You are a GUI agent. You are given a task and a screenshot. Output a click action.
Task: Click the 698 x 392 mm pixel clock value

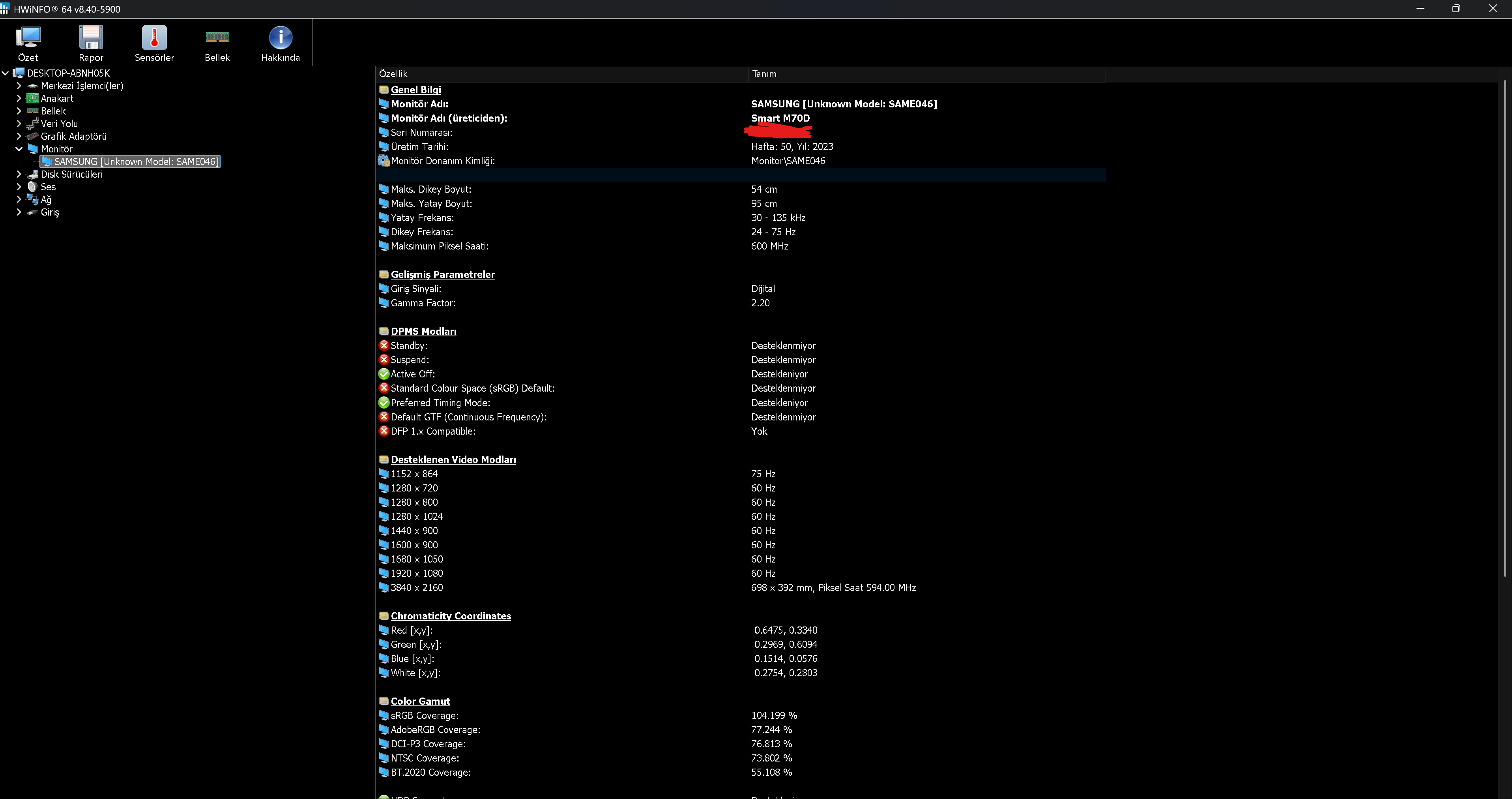click(x=833, y=588)
